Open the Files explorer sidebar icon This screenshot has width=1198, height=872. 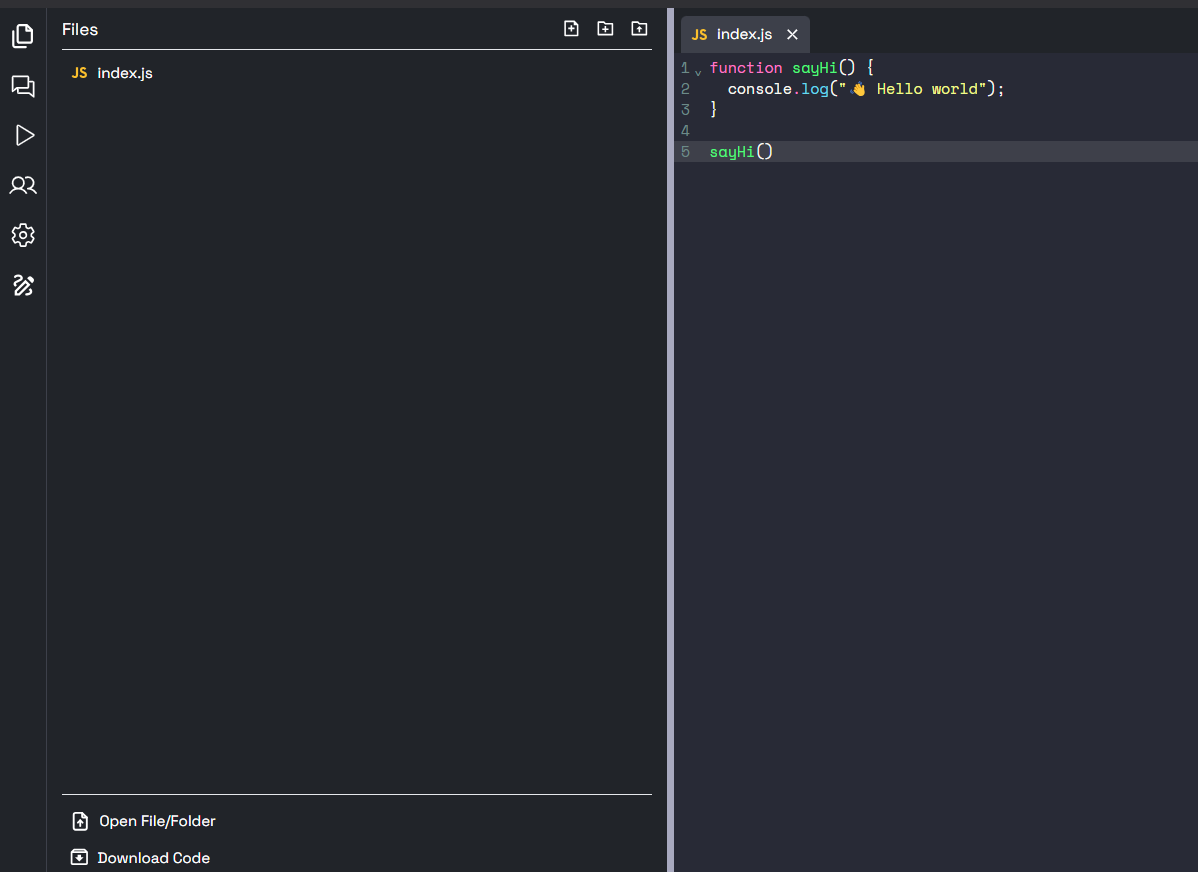pyautogui.click(x=23, y=36)
